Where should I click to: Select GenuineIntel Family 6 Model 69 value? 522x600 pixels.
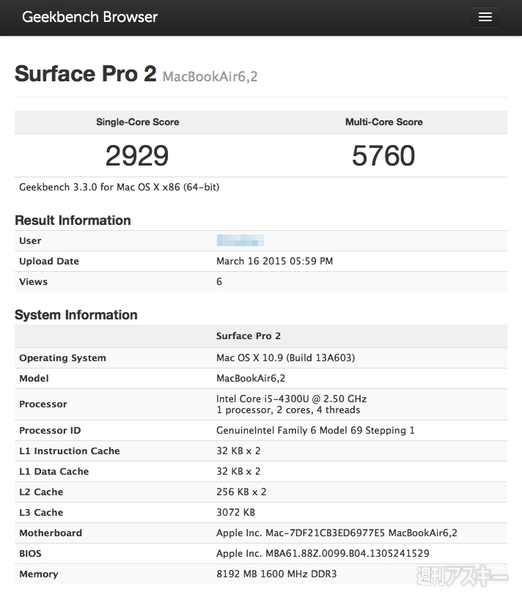point(315,430)
